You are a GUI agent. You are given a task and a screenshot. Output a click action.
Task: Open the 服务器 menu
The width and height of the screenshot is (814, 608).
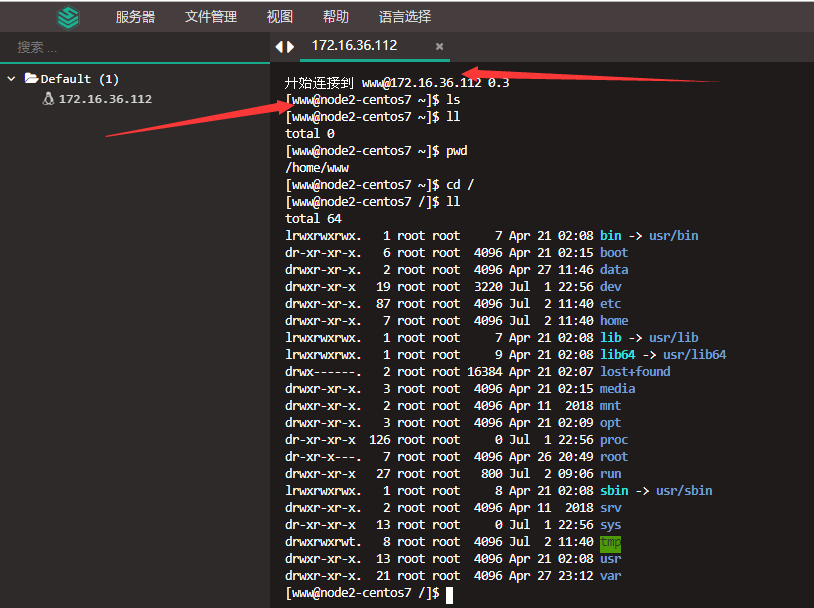[135, 17]
